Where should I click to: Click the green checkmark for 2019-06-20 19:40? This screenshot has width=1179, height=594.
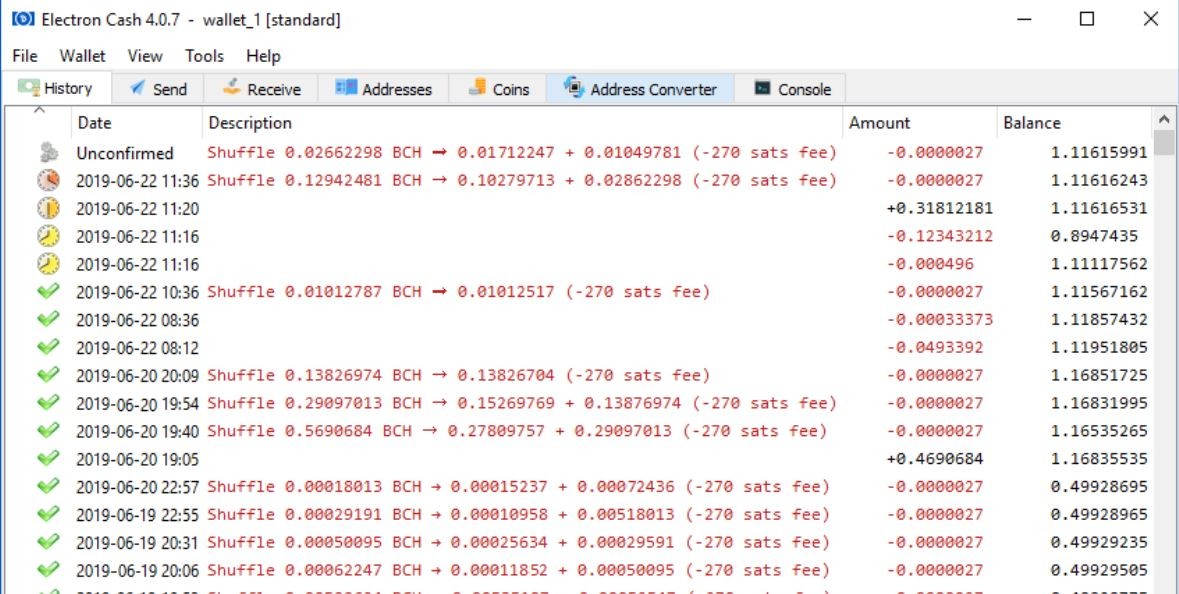click(x=48, y=430)
